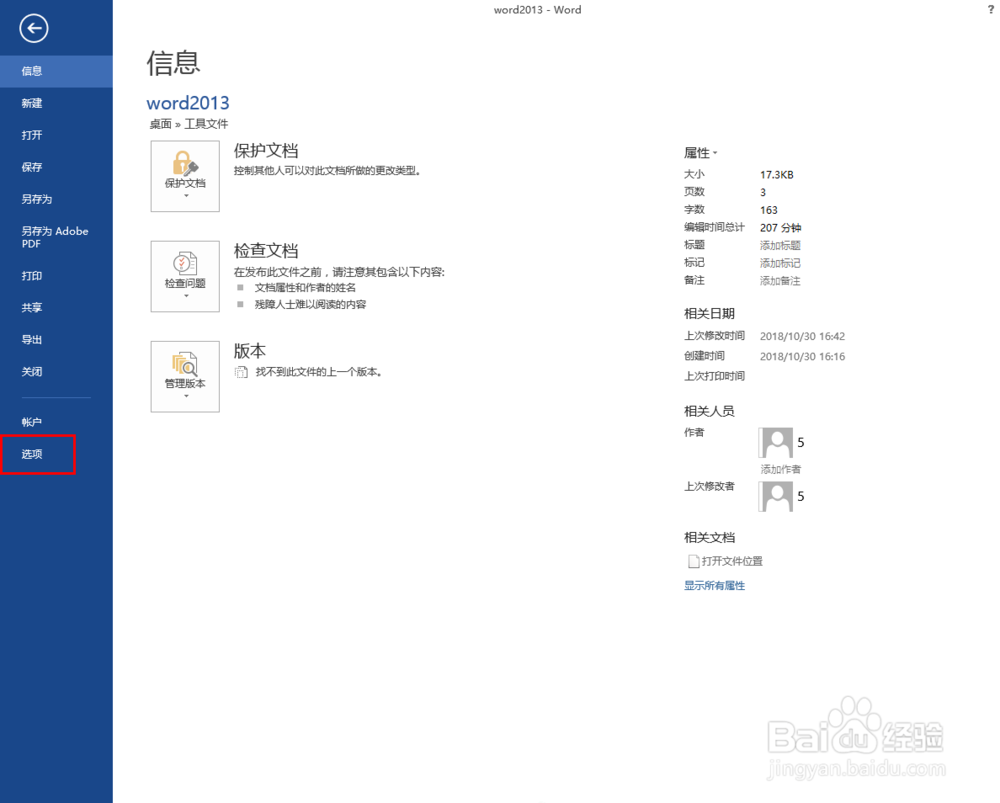Click the document icon beside 打开文件位置
The image size is (1000, 803).
693,561
